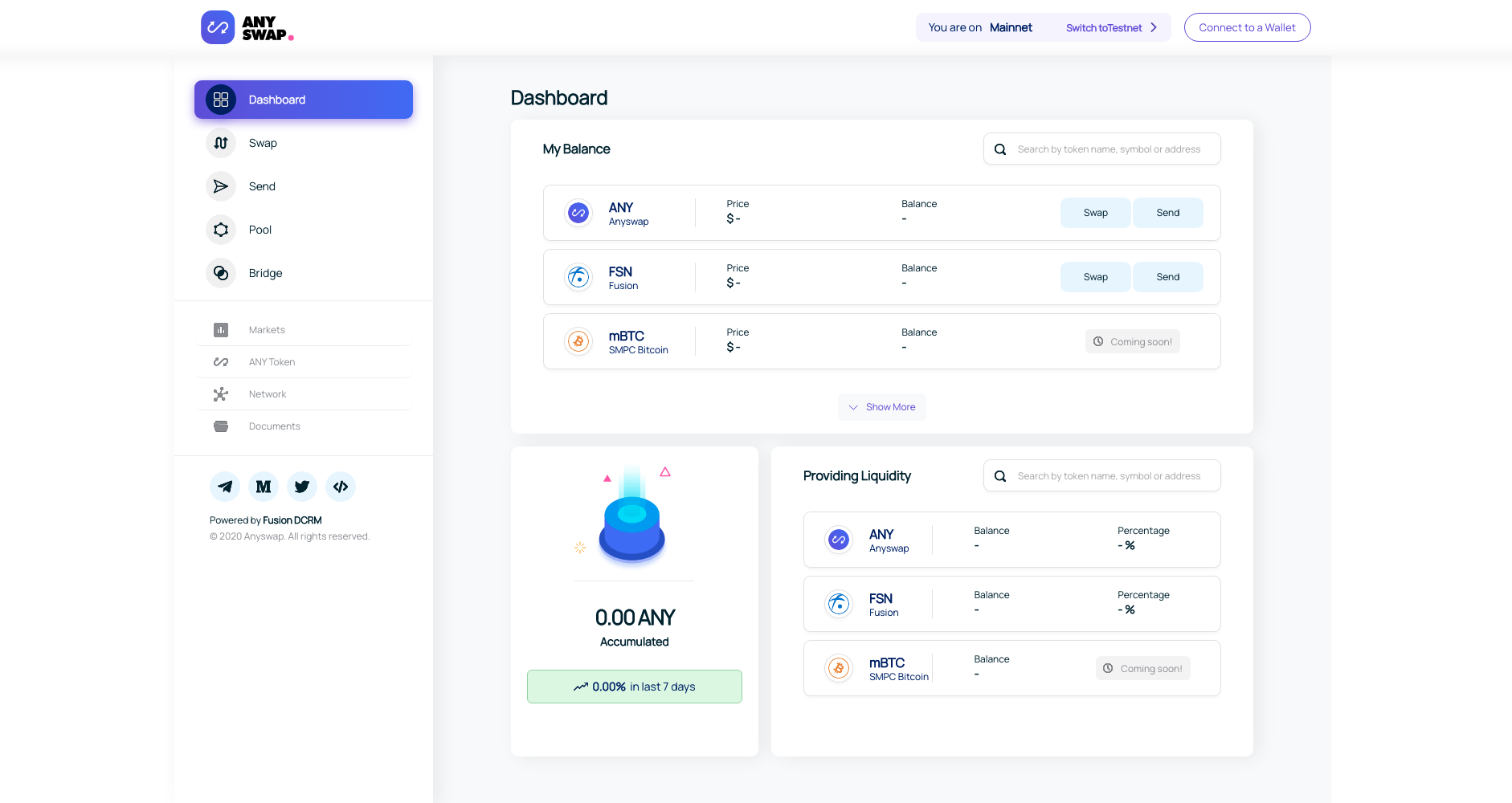Screen dimensions: 1512x803
Task: Click the trend arrow icon beside 0.00%
Action: point(581,687)
